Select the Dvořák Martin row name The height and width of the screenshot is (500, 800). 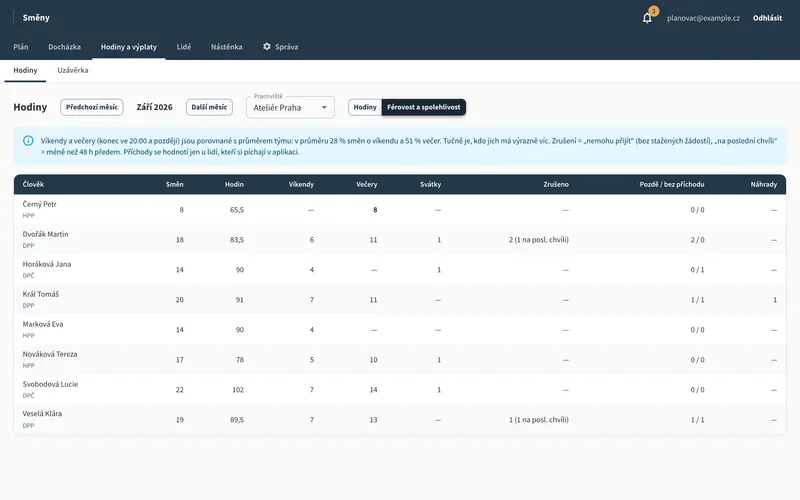[x=45, y=234]
